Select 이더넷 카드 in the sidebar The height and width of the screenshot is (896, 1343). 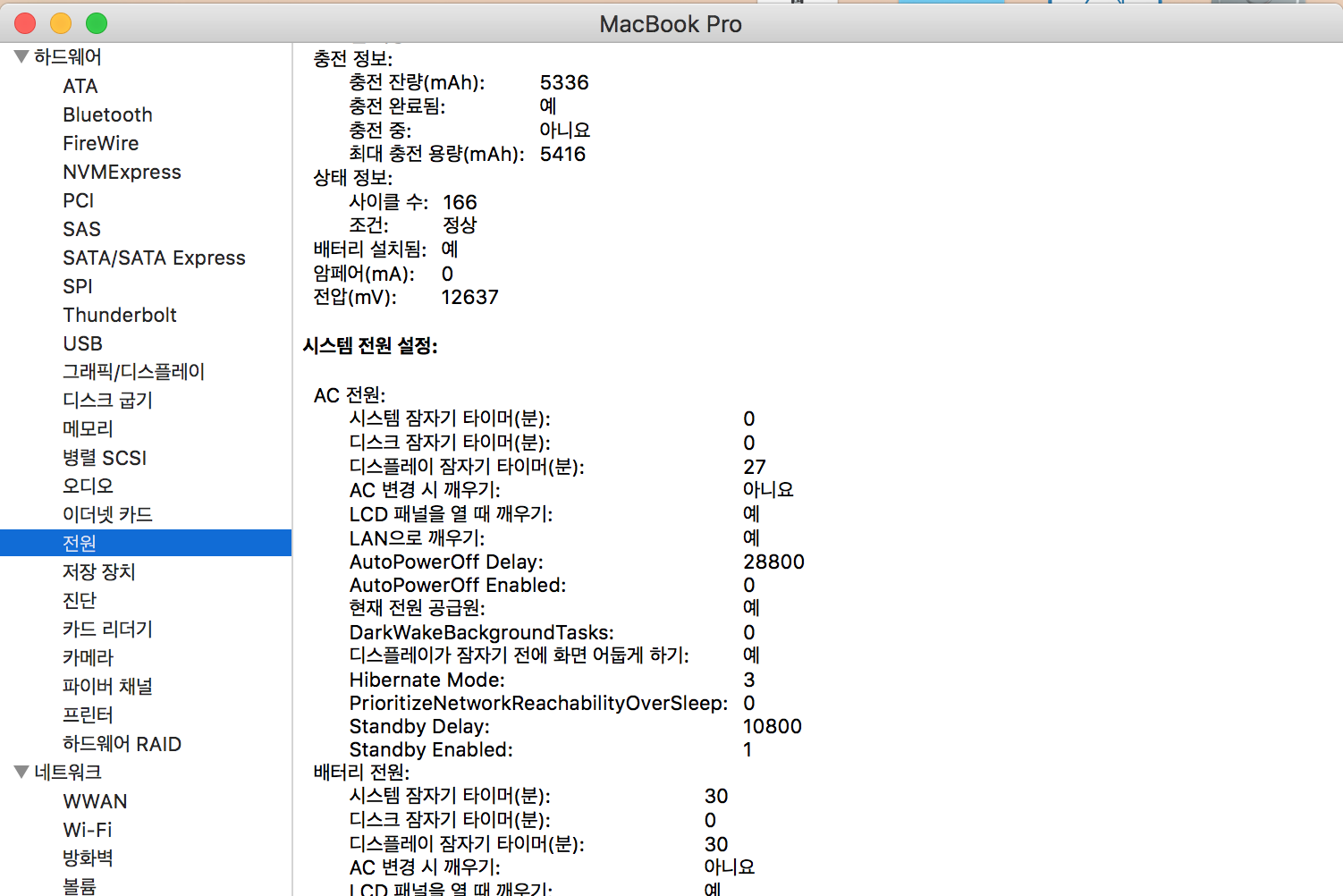point(107,514)
